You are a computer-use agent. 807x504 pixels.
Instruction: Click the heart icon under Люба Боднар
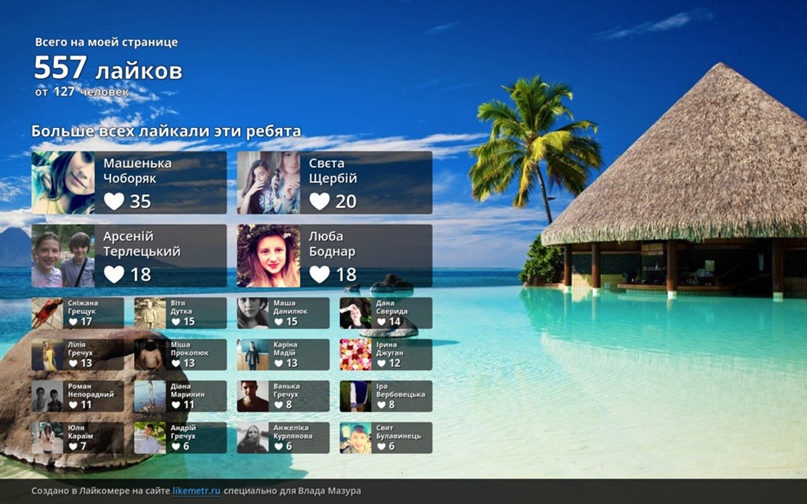coord(320,274)
